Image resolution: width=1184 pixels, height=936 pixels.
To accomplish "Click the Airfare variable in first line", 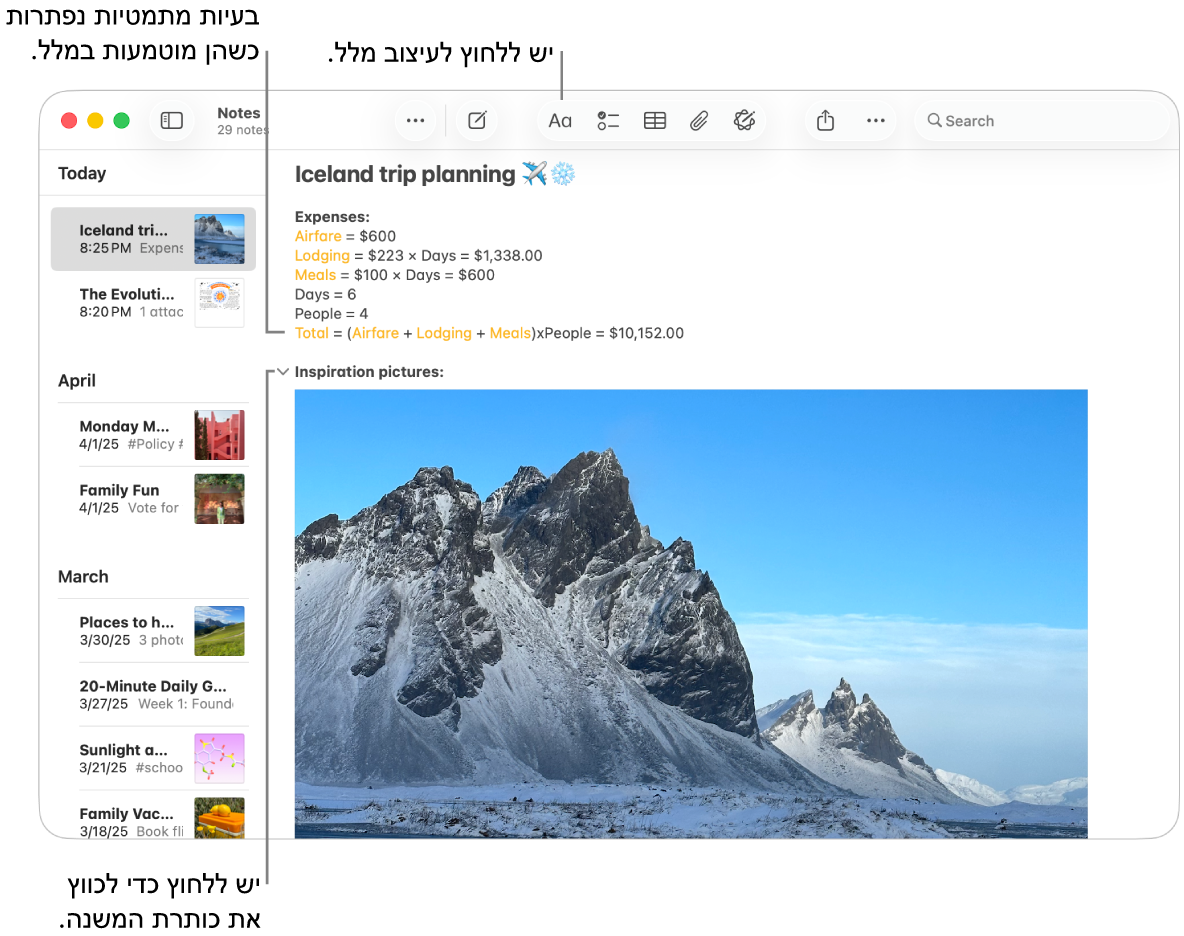I will [x=318, y=236].
